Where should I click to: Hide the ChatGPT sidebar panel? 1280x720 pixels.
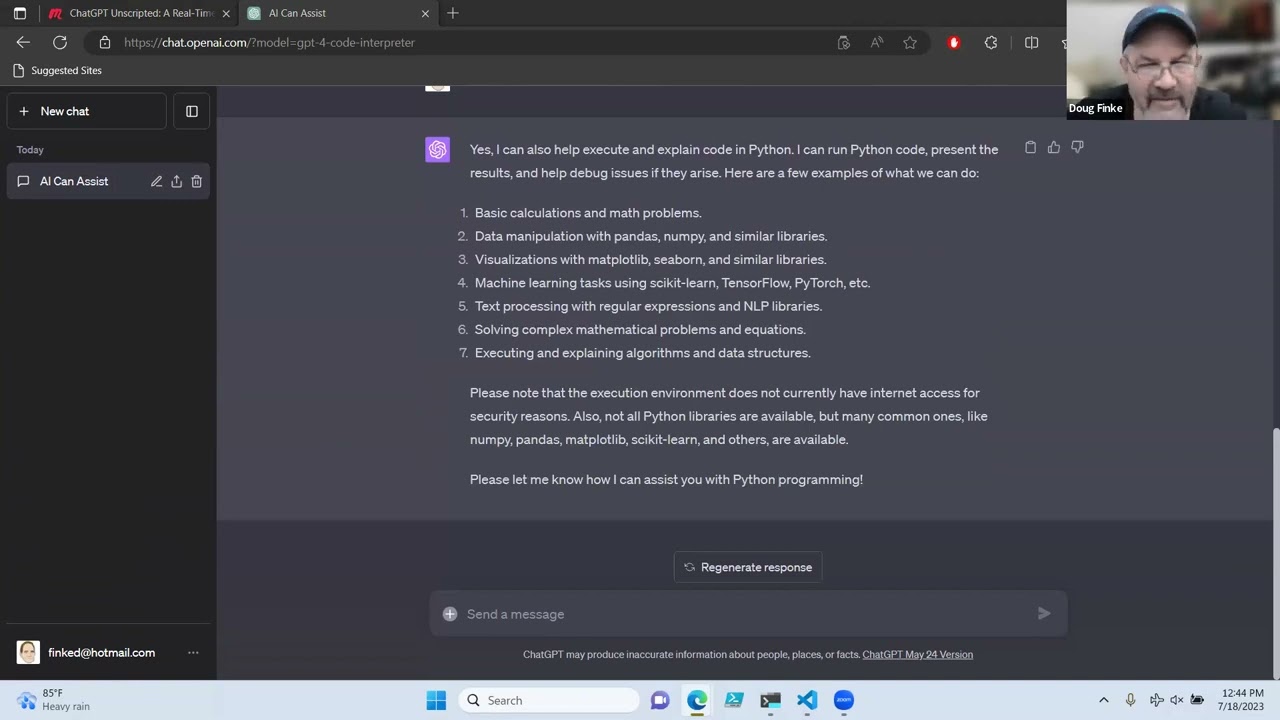point(192,111)
